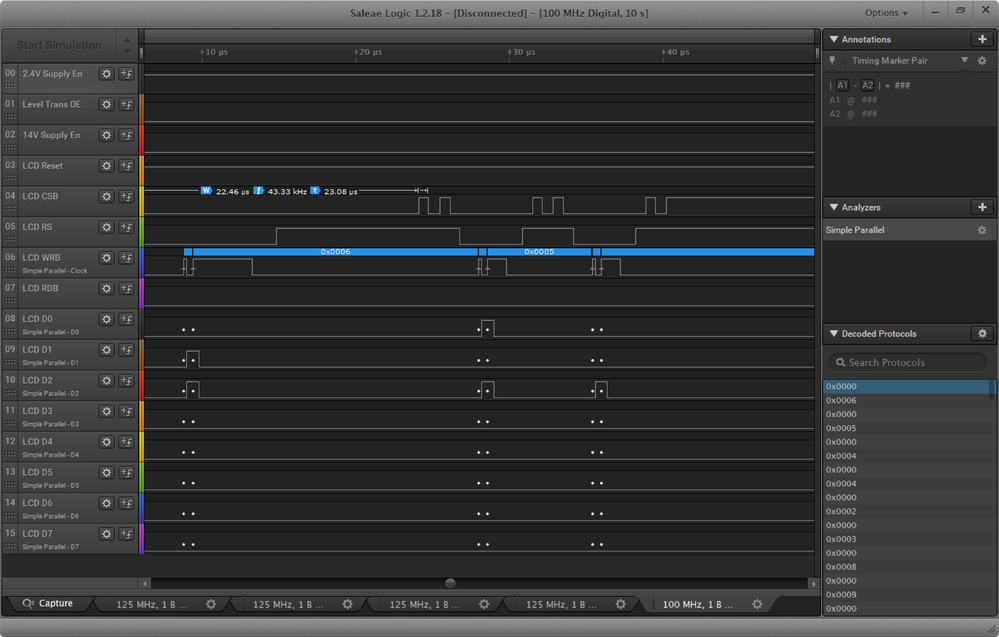Open Timing Marker Pair dropdown arrow
This screenshot has width=999, height=637.
[x=965, y=60]
